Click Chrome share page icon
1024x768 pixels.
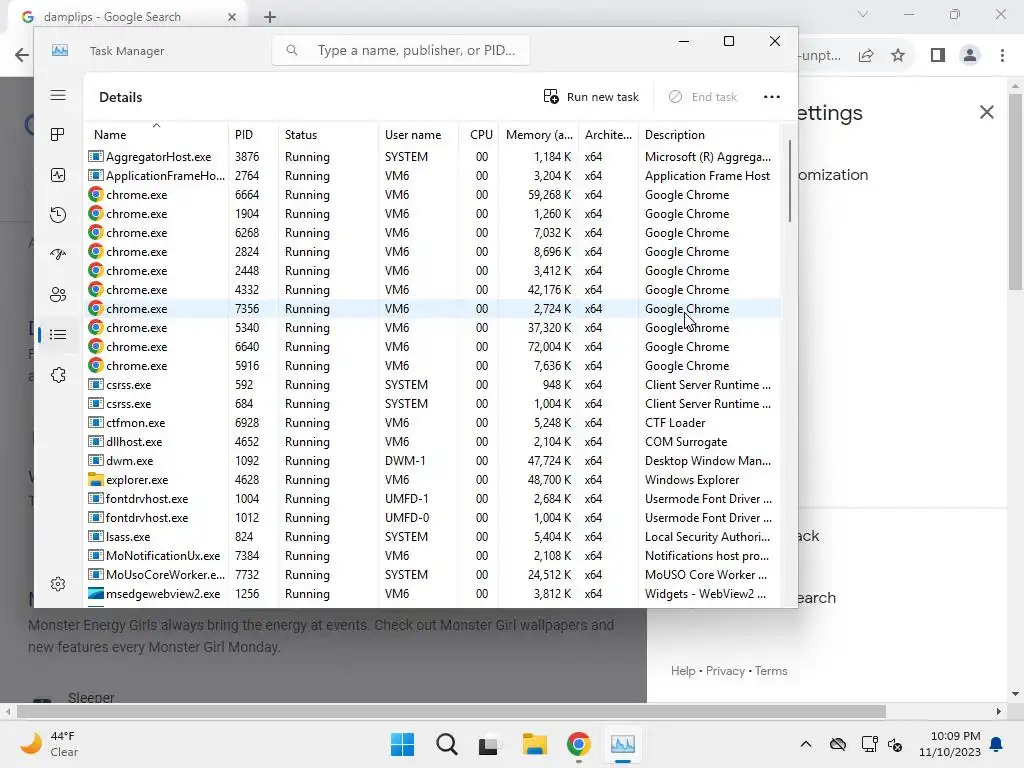tap(866, 56)
